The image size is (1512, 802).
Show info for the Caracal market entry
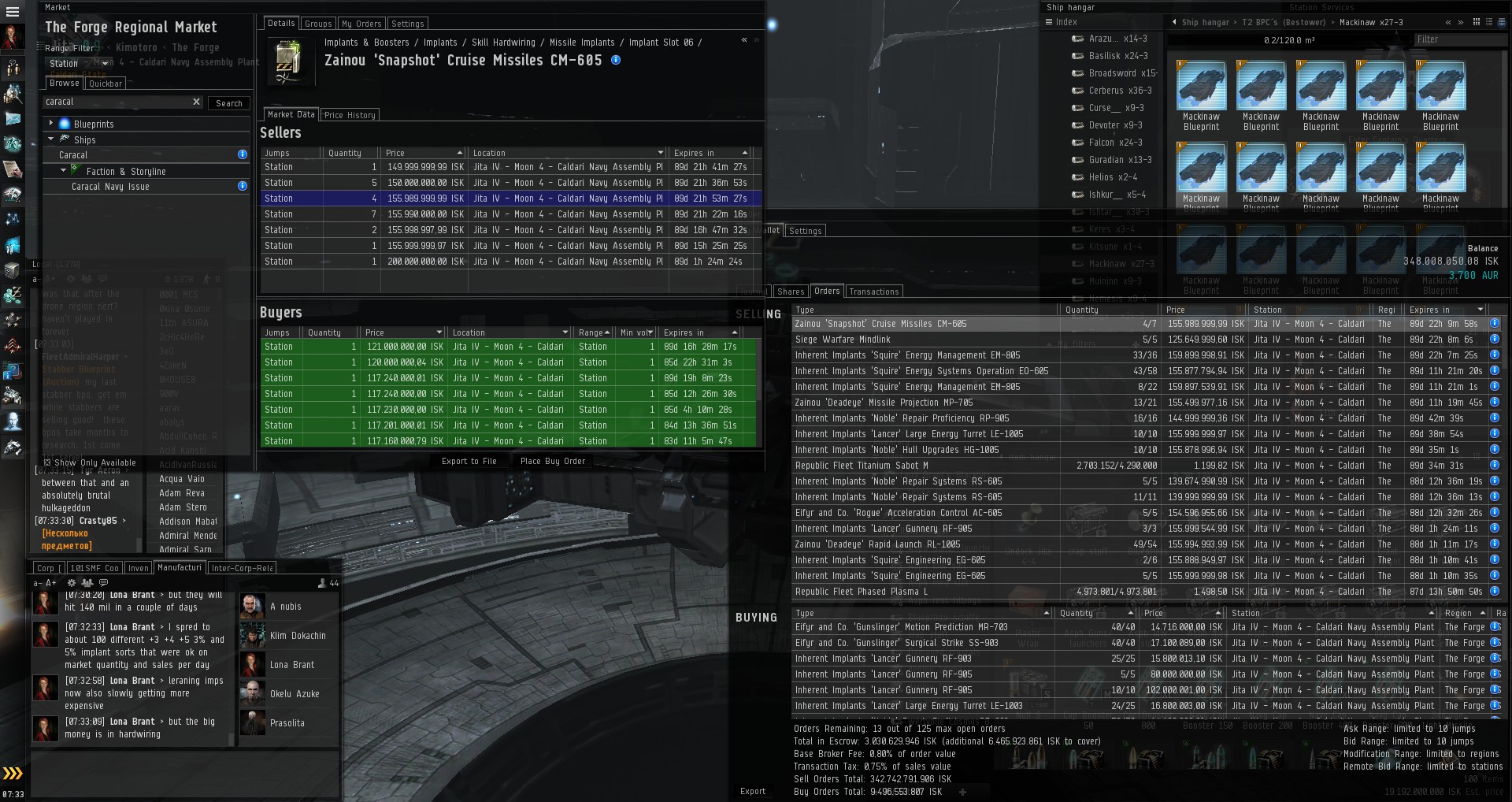pyautogui.click(x=243, y=155)
